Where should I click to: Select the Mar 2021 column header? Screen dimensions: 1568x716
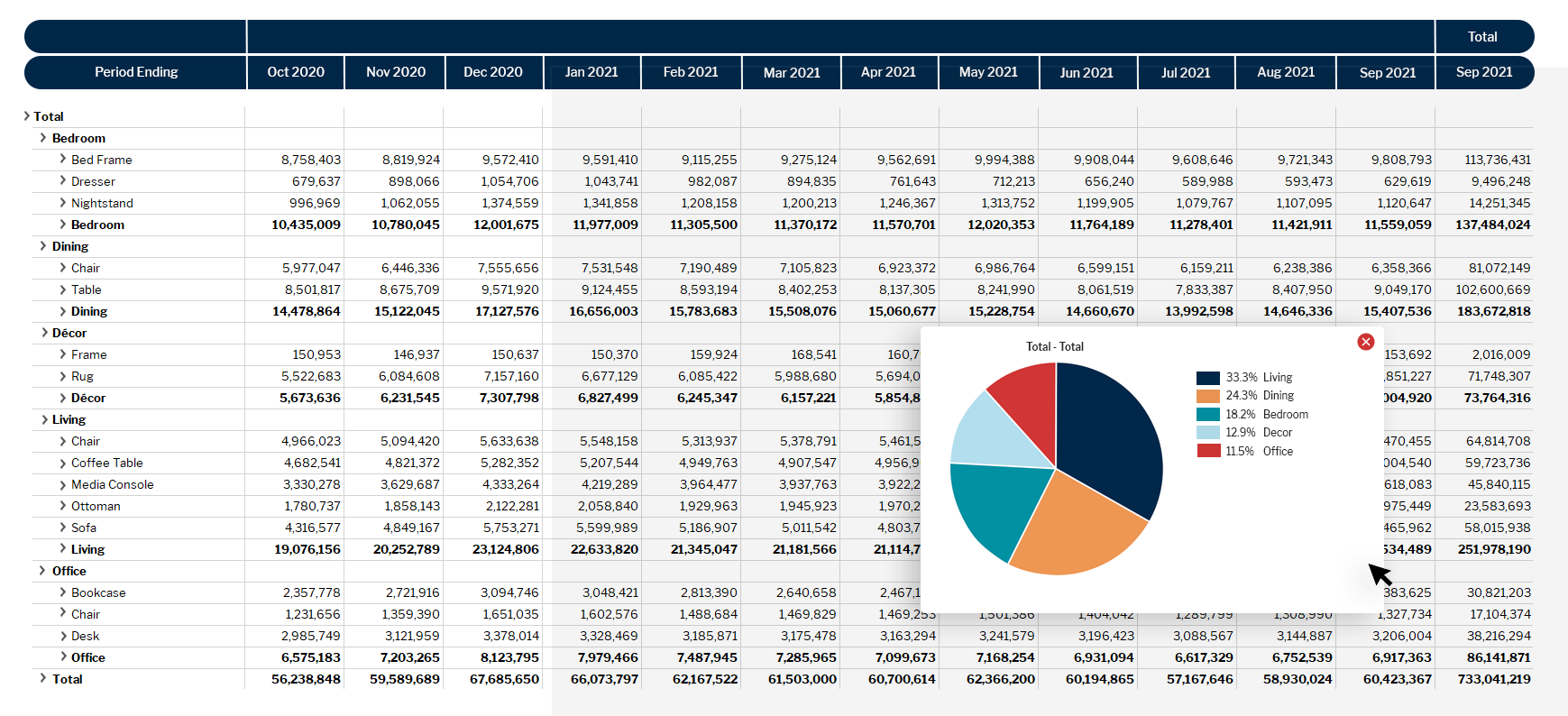(x=792, y=72)
